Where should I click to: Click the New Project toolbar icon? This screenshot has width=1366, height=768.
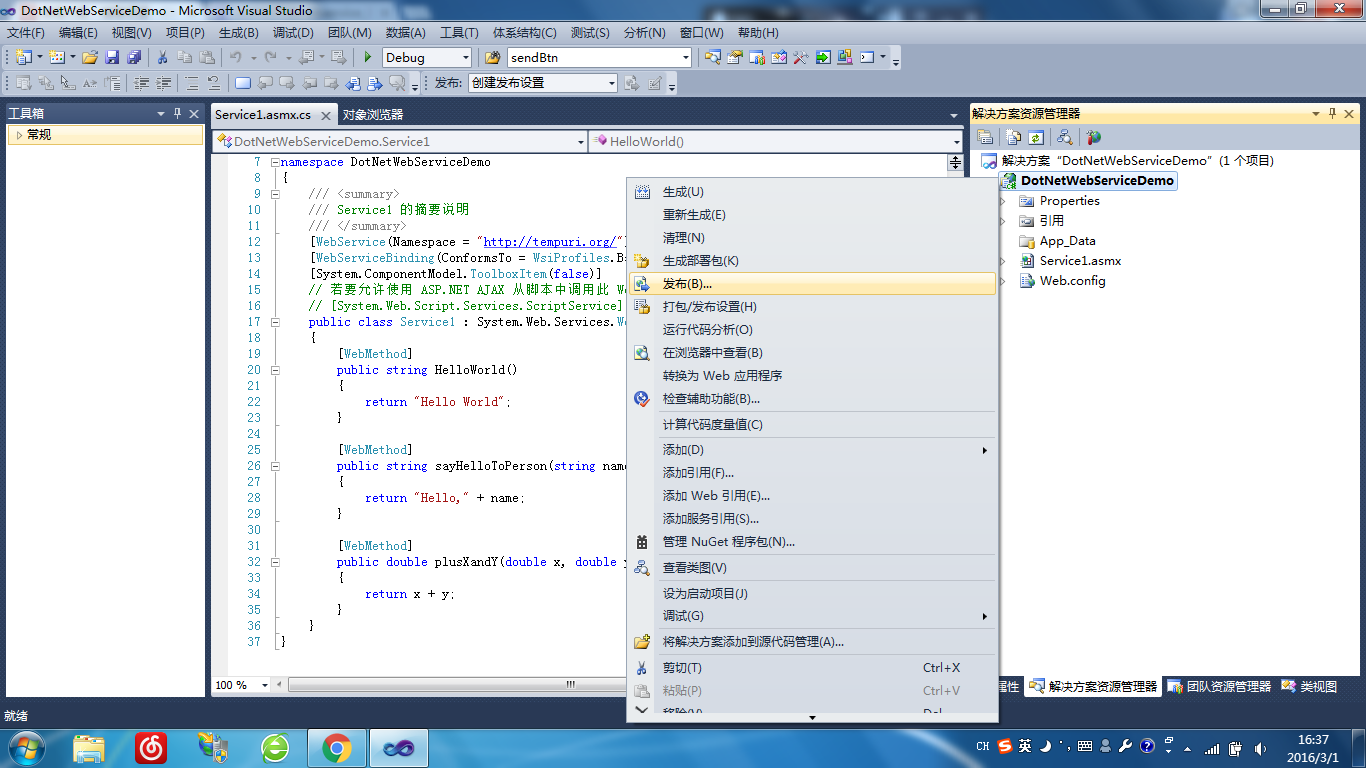[x=23, y=57]
